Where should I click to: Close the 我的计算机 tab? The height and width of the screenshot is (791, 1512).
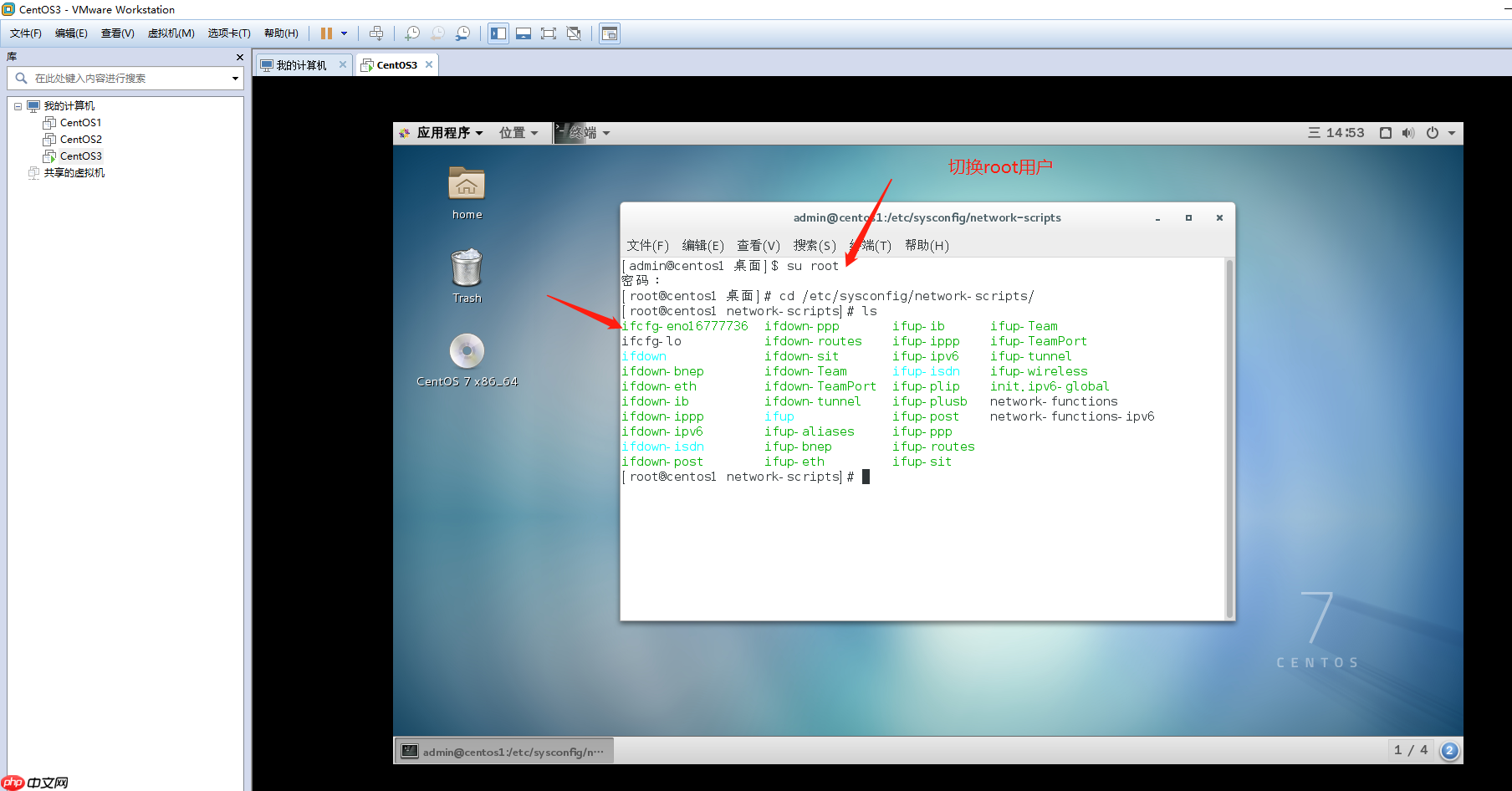click(x=343, y=64)
